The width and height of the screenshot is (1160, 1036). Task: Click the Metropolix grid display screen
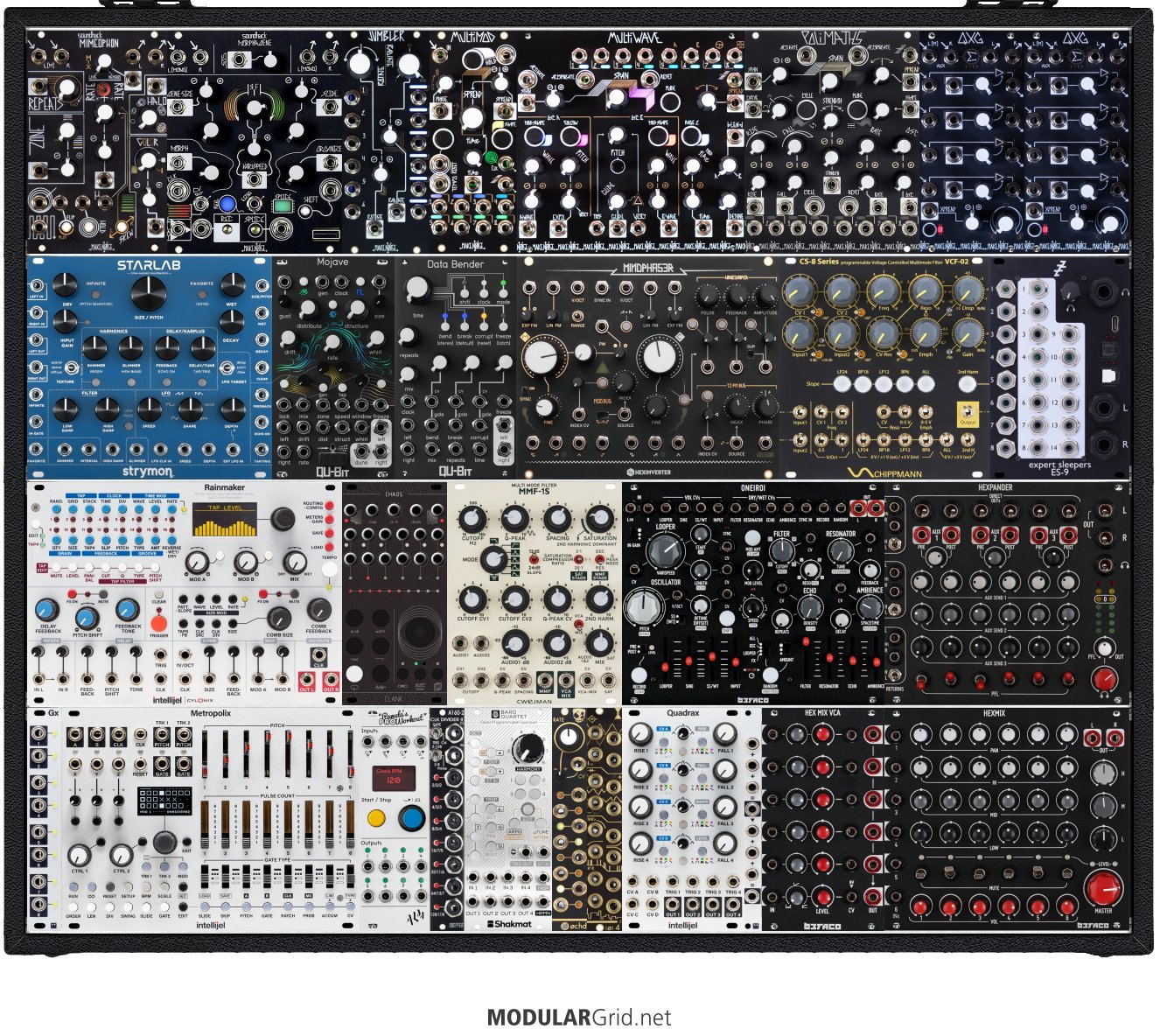click(164, 801)
